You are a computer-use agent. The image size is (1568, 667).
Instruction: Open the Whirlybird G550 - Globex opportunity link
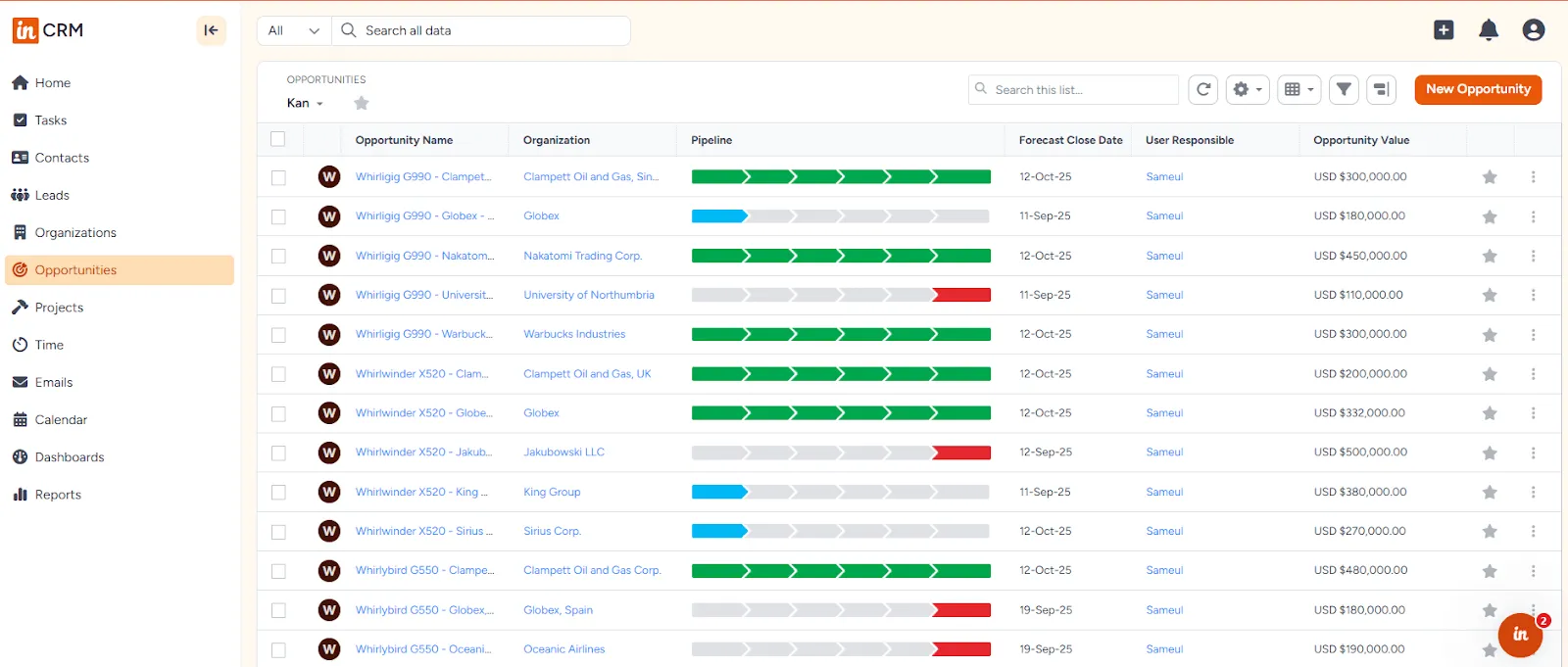tap(424, 610)
